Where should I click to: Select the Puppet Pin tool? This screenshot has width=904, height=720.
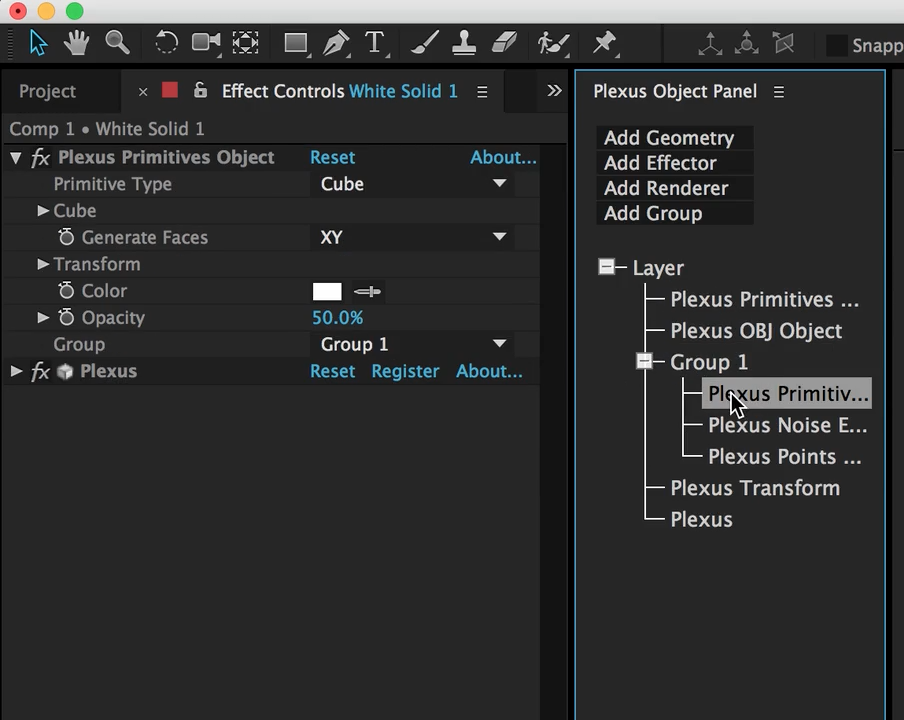pos(605,43)
